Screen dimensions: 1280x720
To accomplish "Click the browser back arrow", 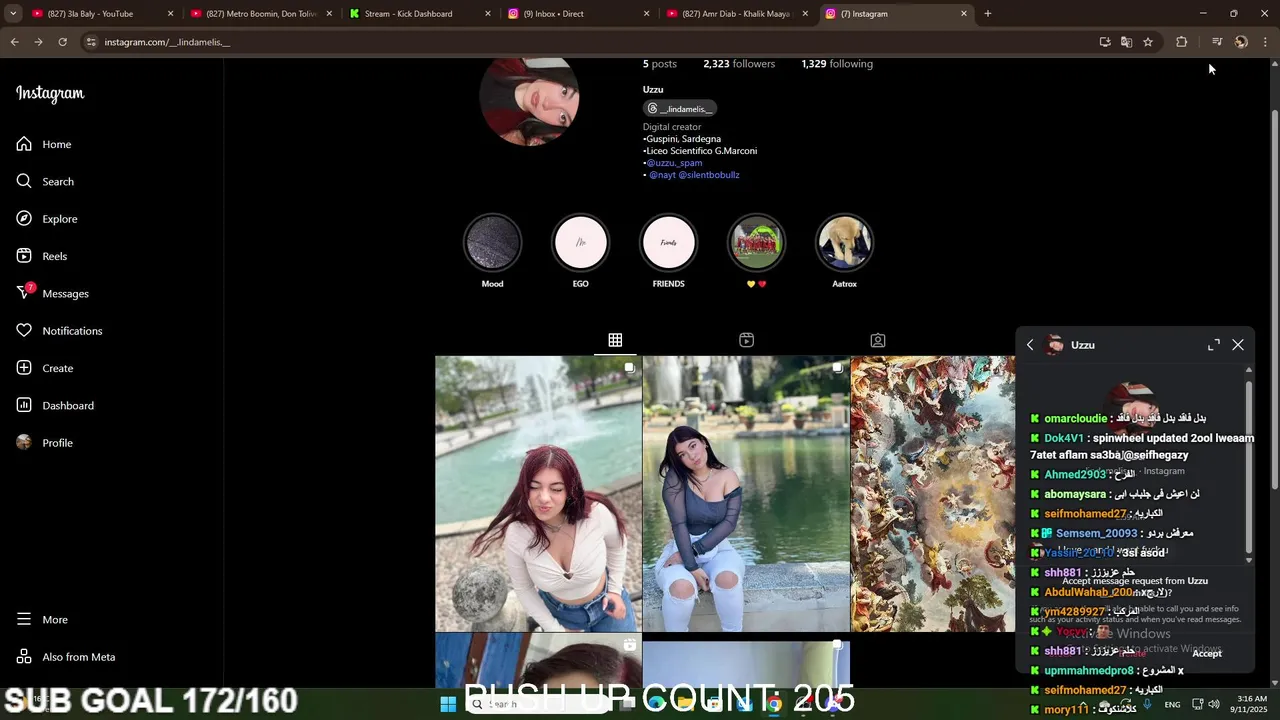I will coord(14,42).
